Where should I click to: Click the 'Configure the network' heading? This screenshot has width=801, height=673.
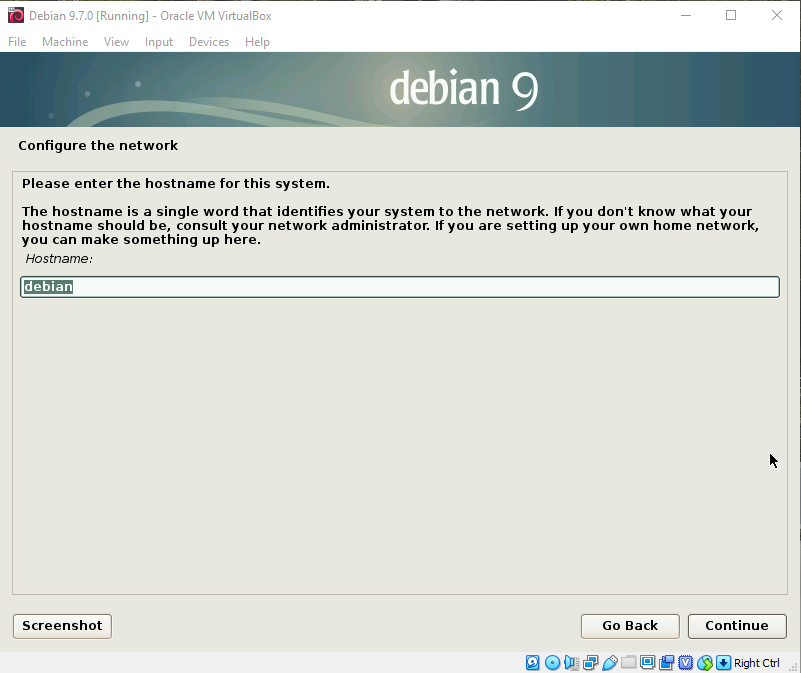(98, 146)
